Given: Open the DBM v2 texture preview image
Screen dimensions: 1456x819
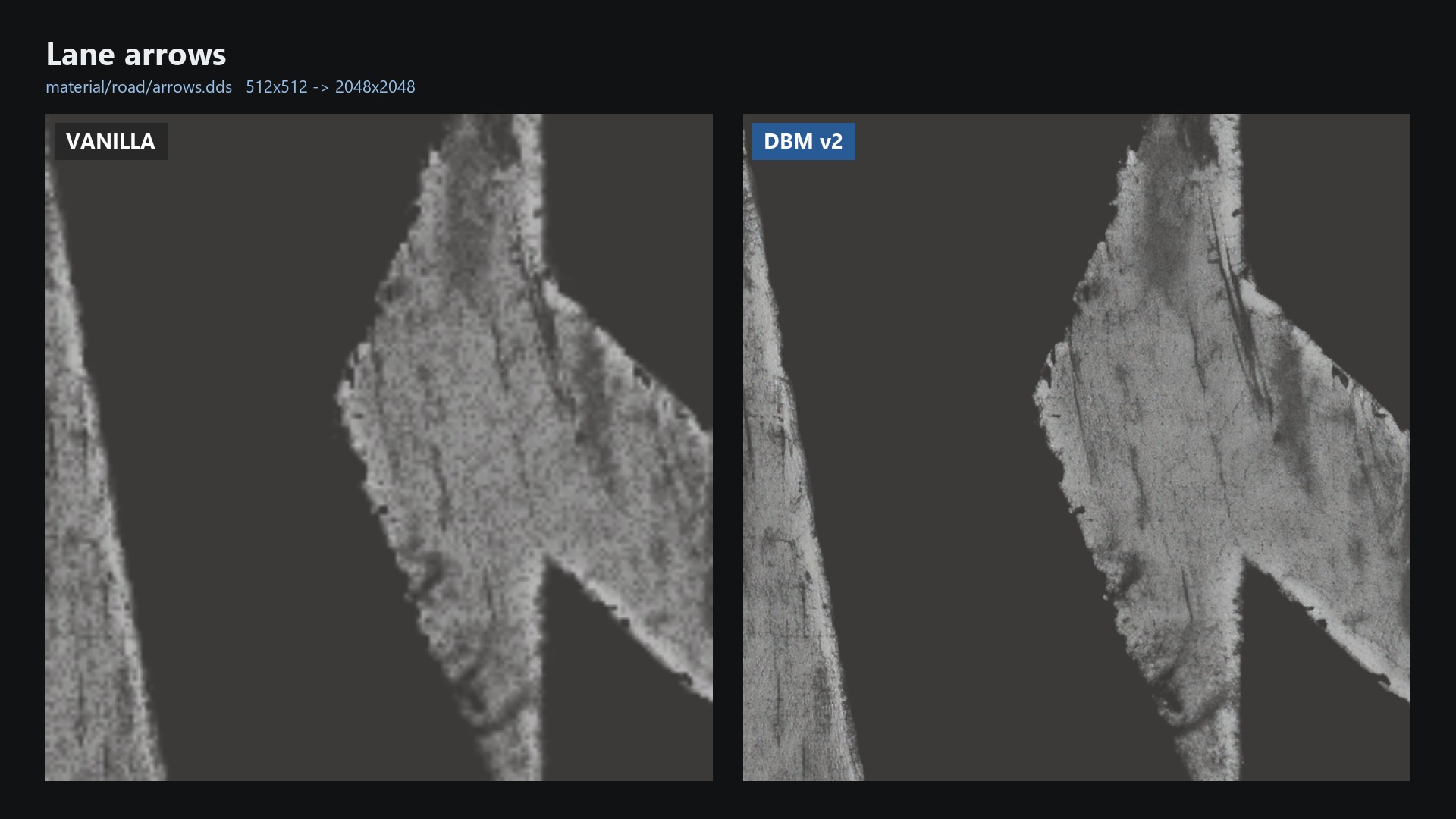Looking at the screenshot, I should [1077, 447].
